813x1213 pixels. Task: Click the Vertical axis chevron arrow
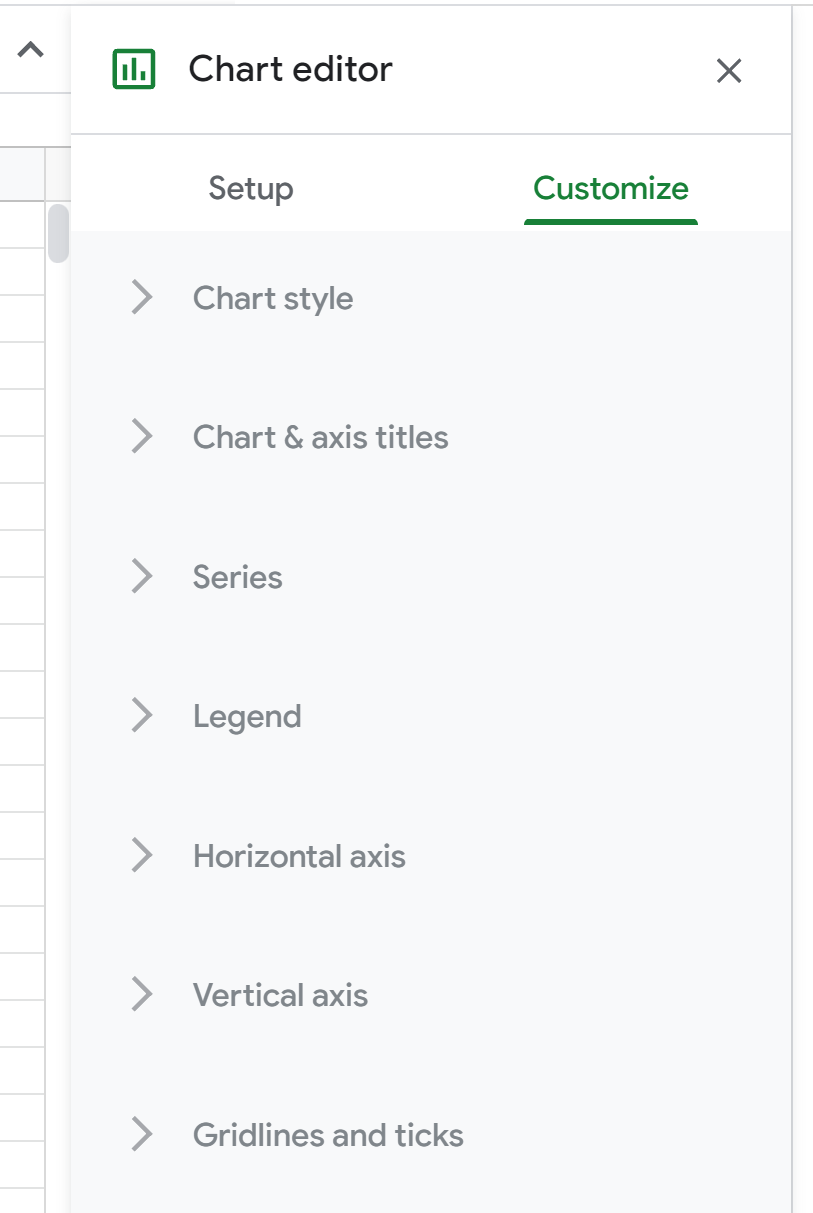[142, 995]
